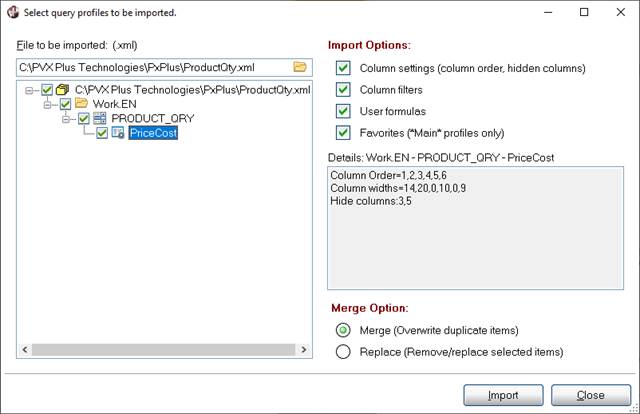Click the file path input field
This screenshot has height=414, width=640.
(x=150, y=67)
